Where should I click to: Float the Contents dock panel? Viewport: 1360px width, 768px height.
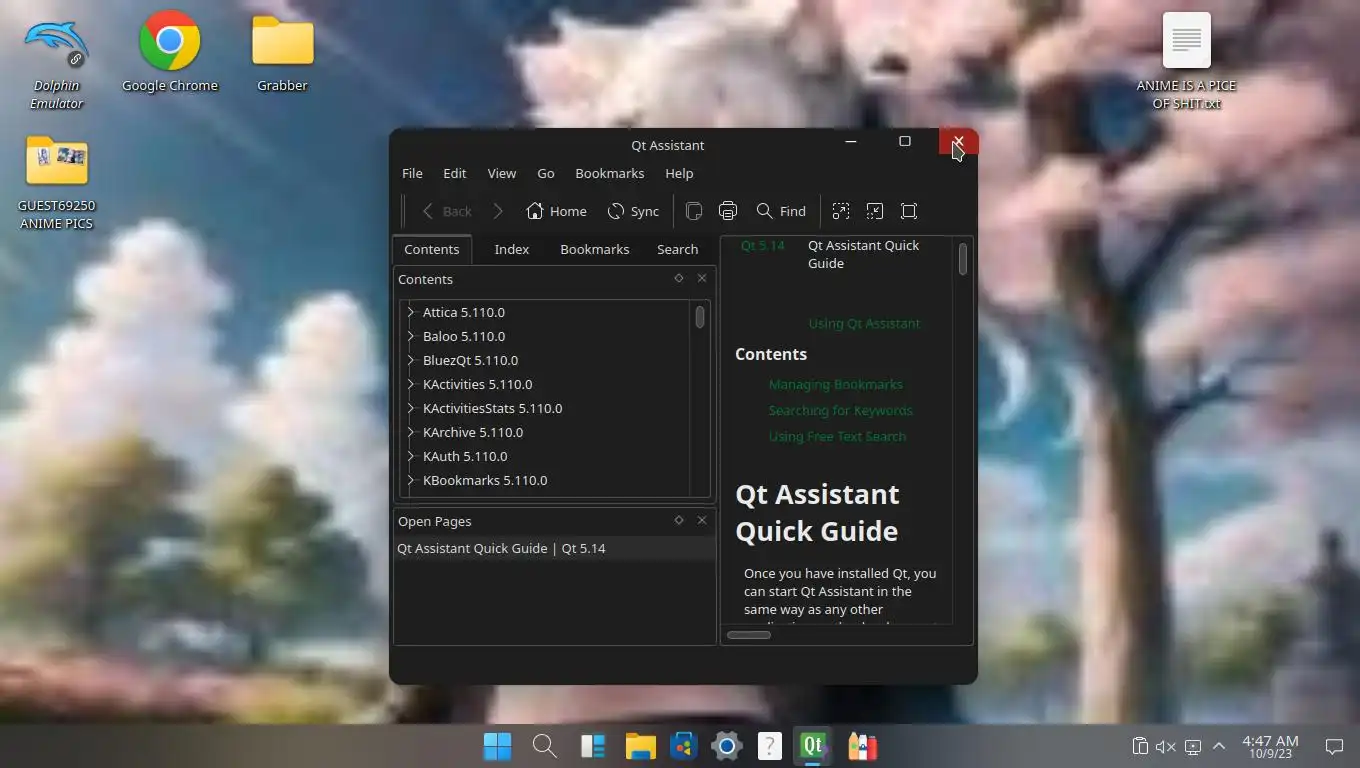tap(679, 278)
